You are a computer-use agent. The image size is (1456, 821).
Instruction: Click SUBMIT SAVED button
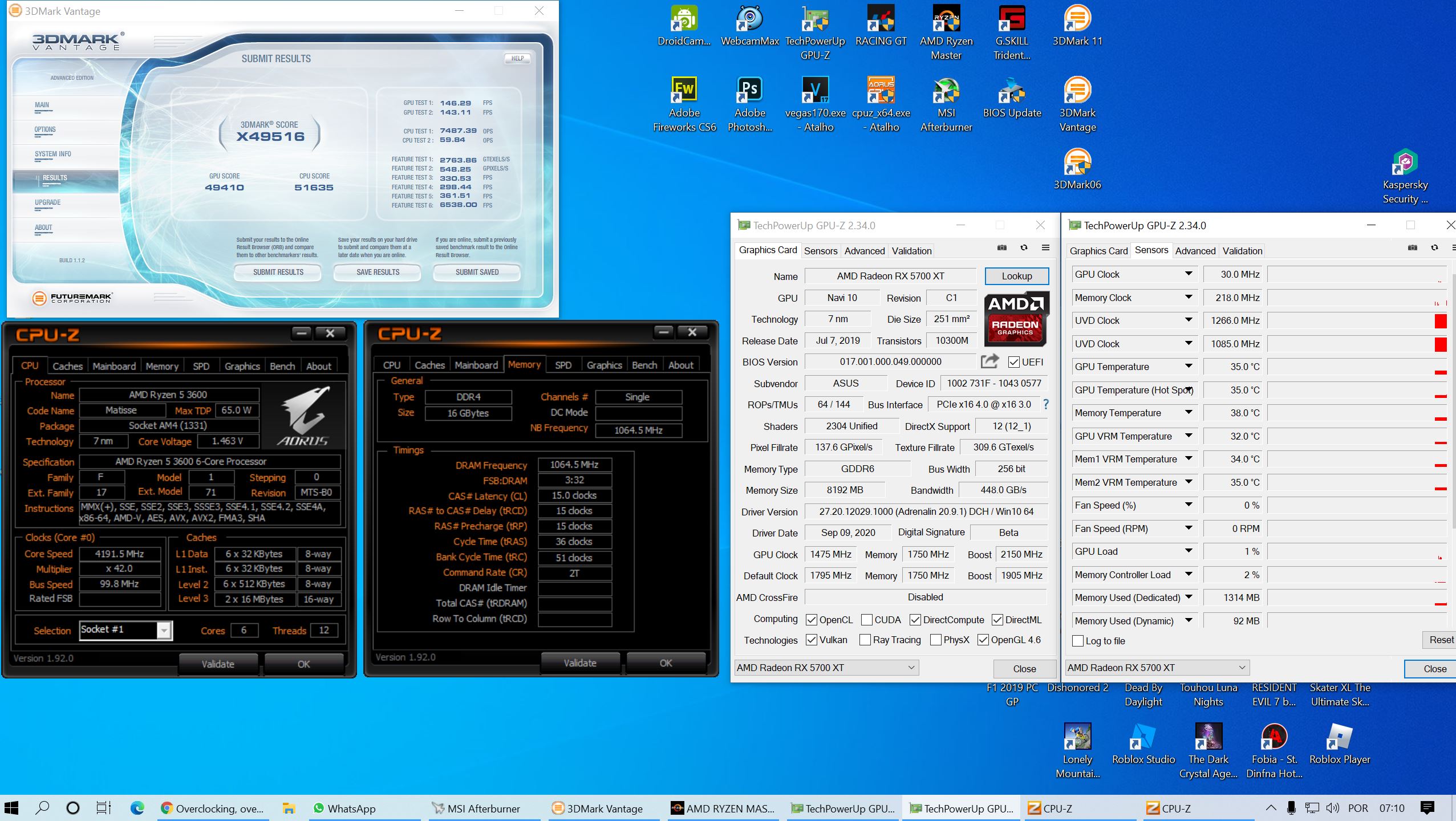[477, 272]
